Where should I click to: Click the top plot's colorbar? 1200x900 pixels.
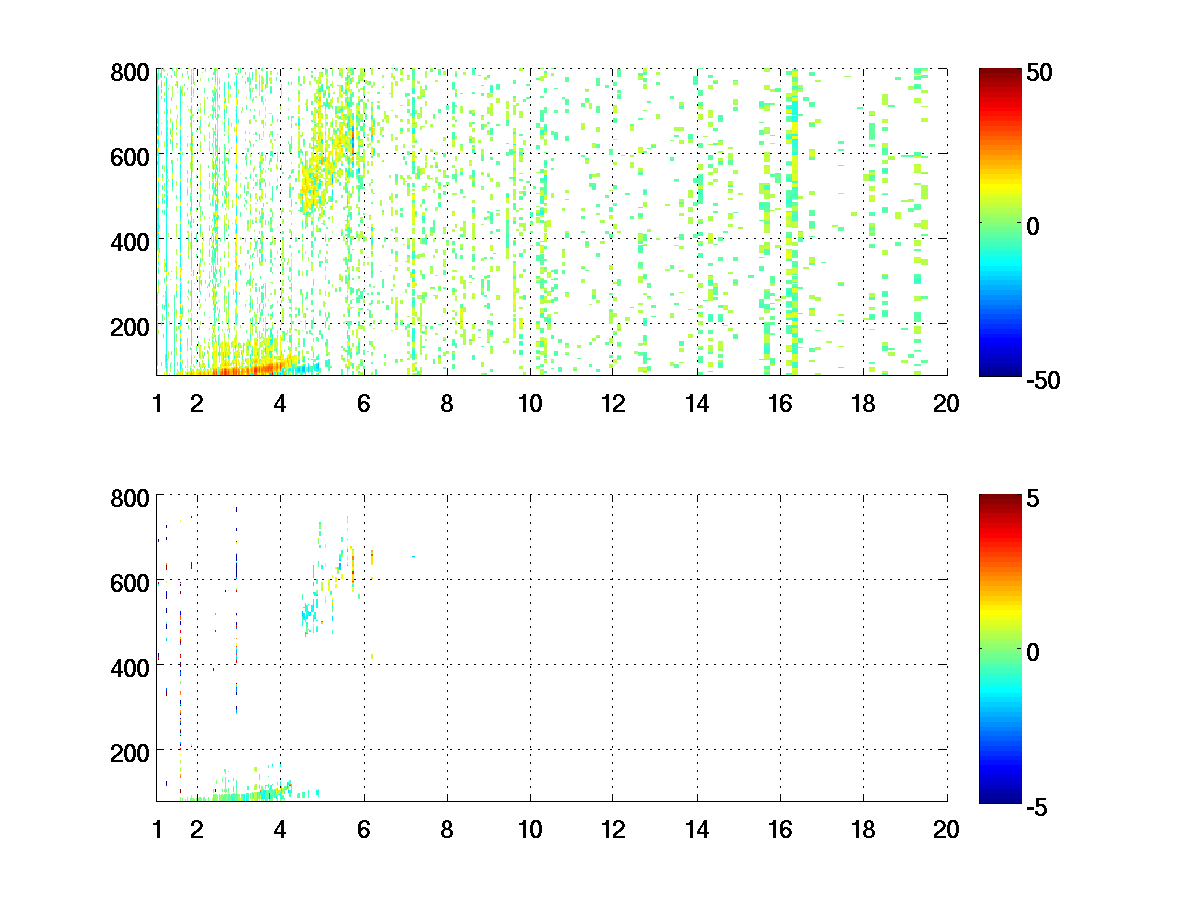(x=1000, y=222)
